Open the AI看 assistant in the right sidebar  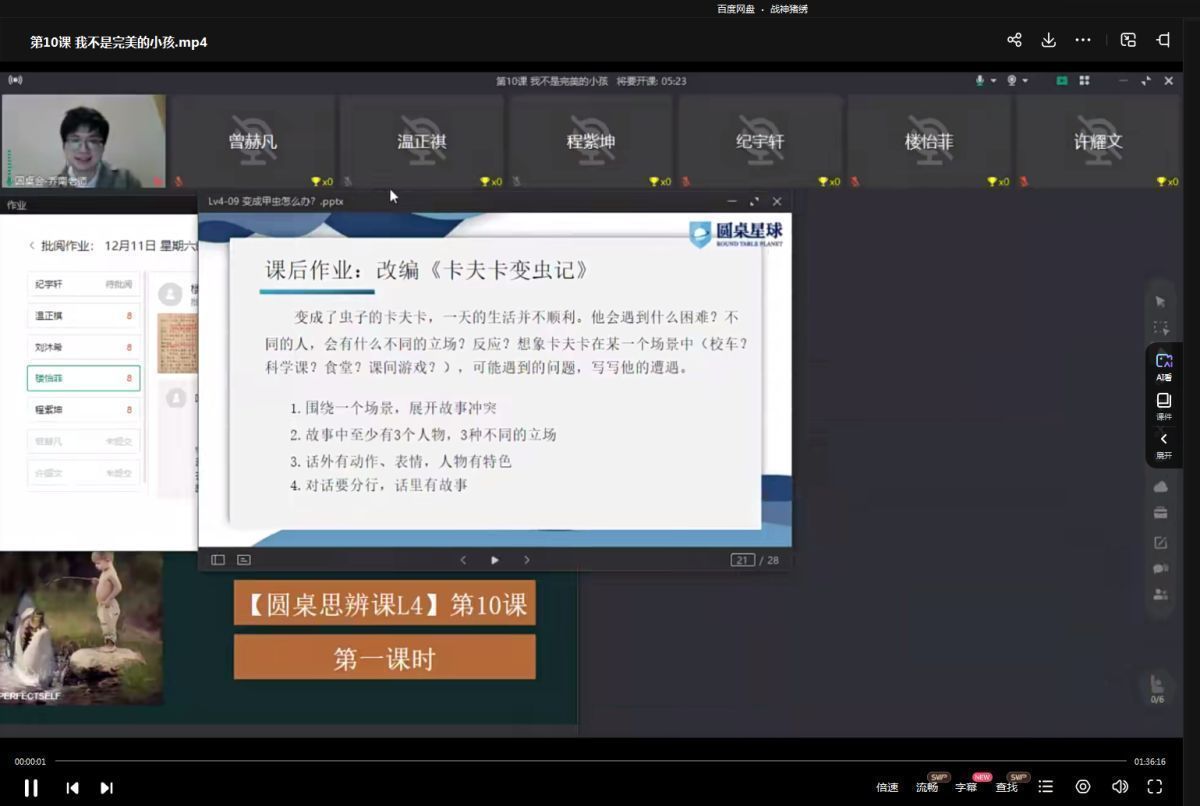[1164, 366]
